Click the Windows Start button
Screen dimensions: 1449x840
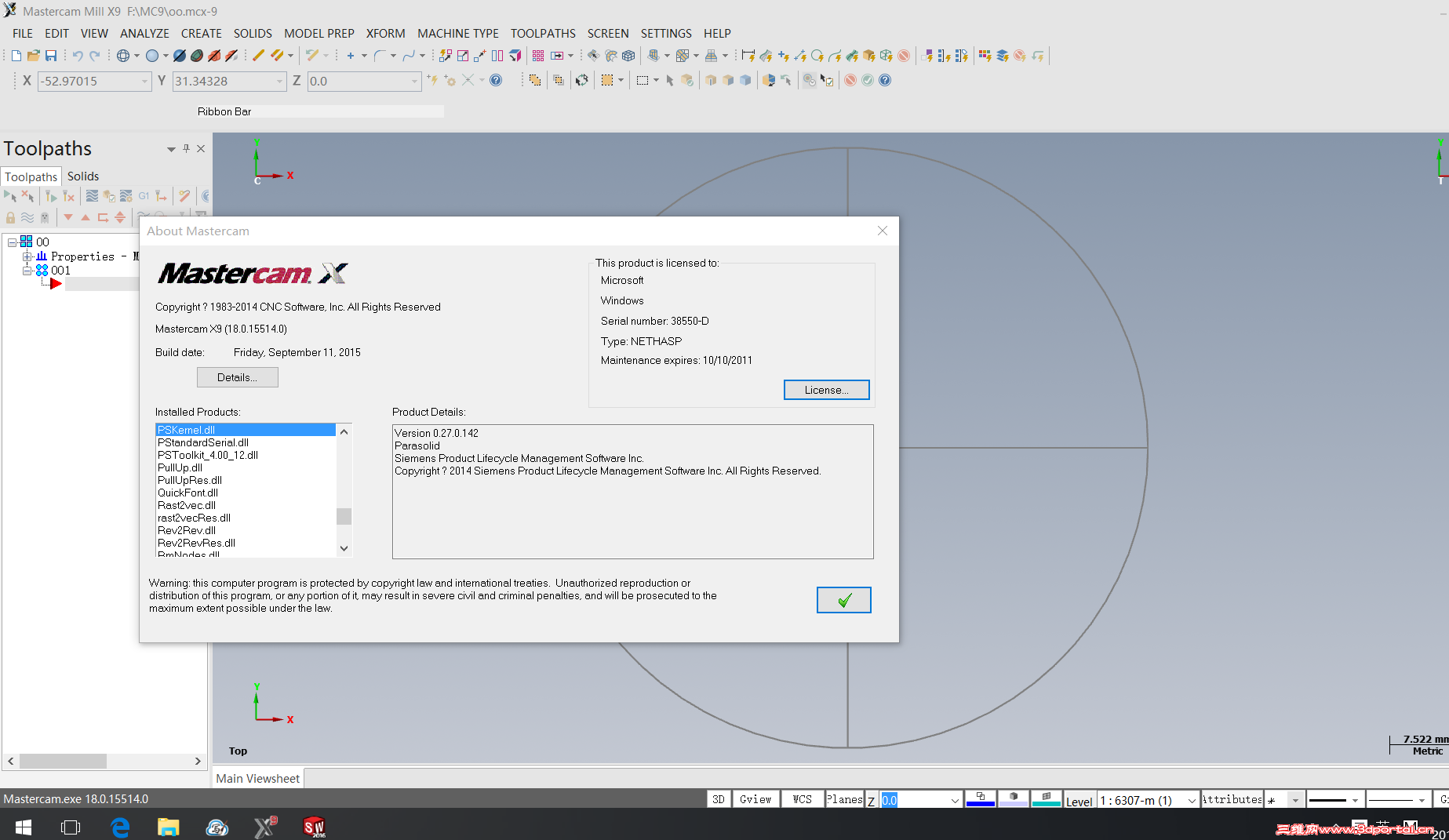(x=24, y=827)
